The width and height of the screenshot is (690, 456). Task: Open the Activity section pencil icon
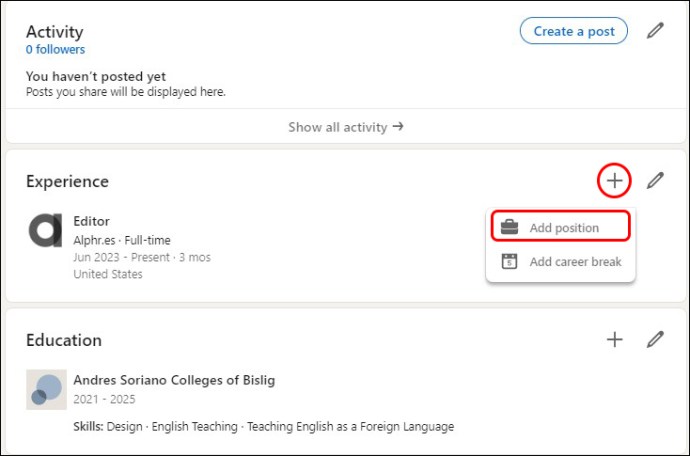pos(655,31)
